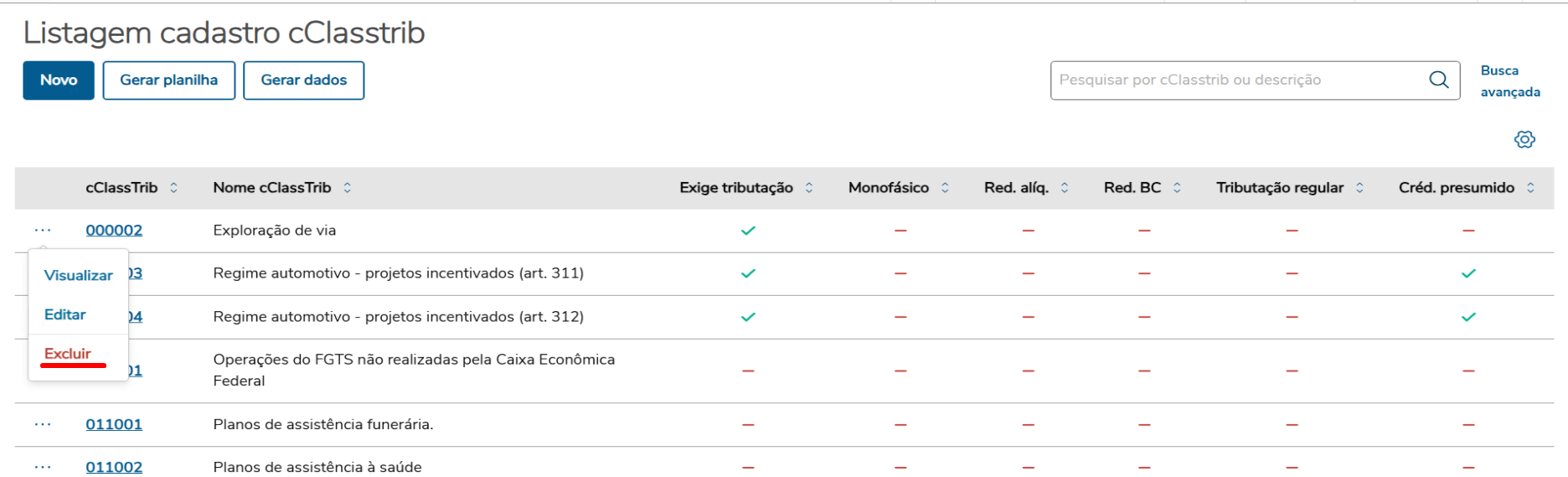This screenshot has height=477, width=1568.
Task: Open row actions for 000002
Action: click(43, 231)
